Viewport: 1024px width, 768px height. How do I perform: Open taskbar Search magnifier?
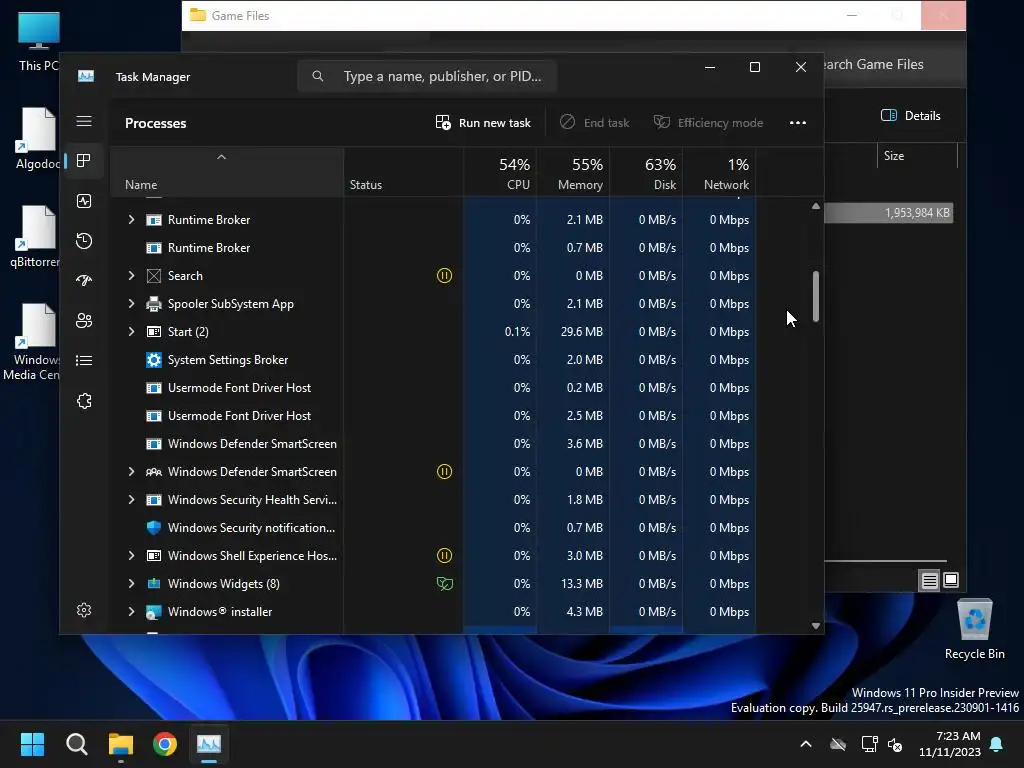[x=76, y=744]
